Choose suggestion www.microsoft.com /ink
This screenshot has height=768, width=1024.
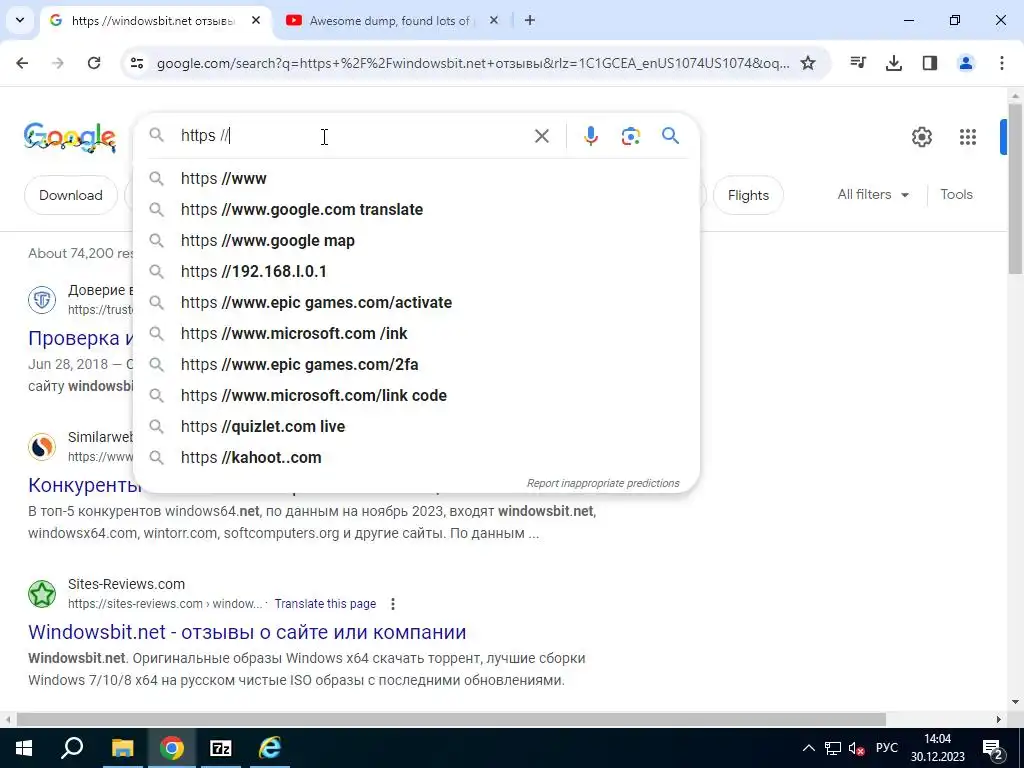click(x=416, y=334)
